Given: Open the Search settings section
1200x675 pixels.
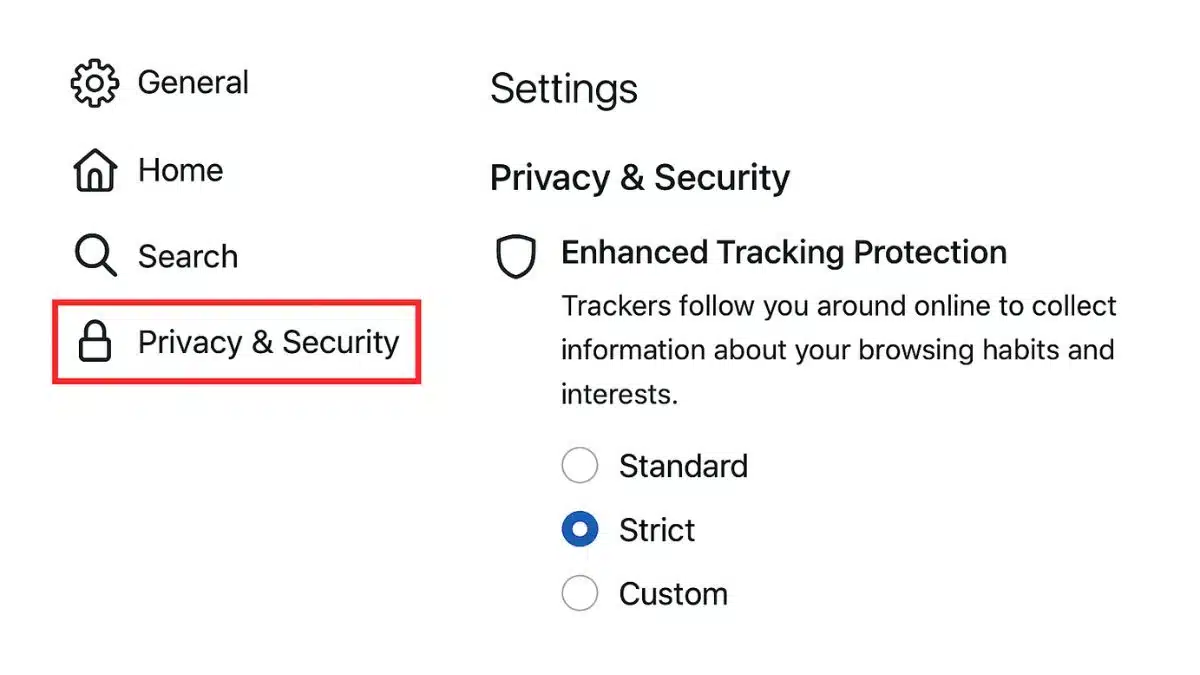Looking at the screenshot, I should click(188, 255).
